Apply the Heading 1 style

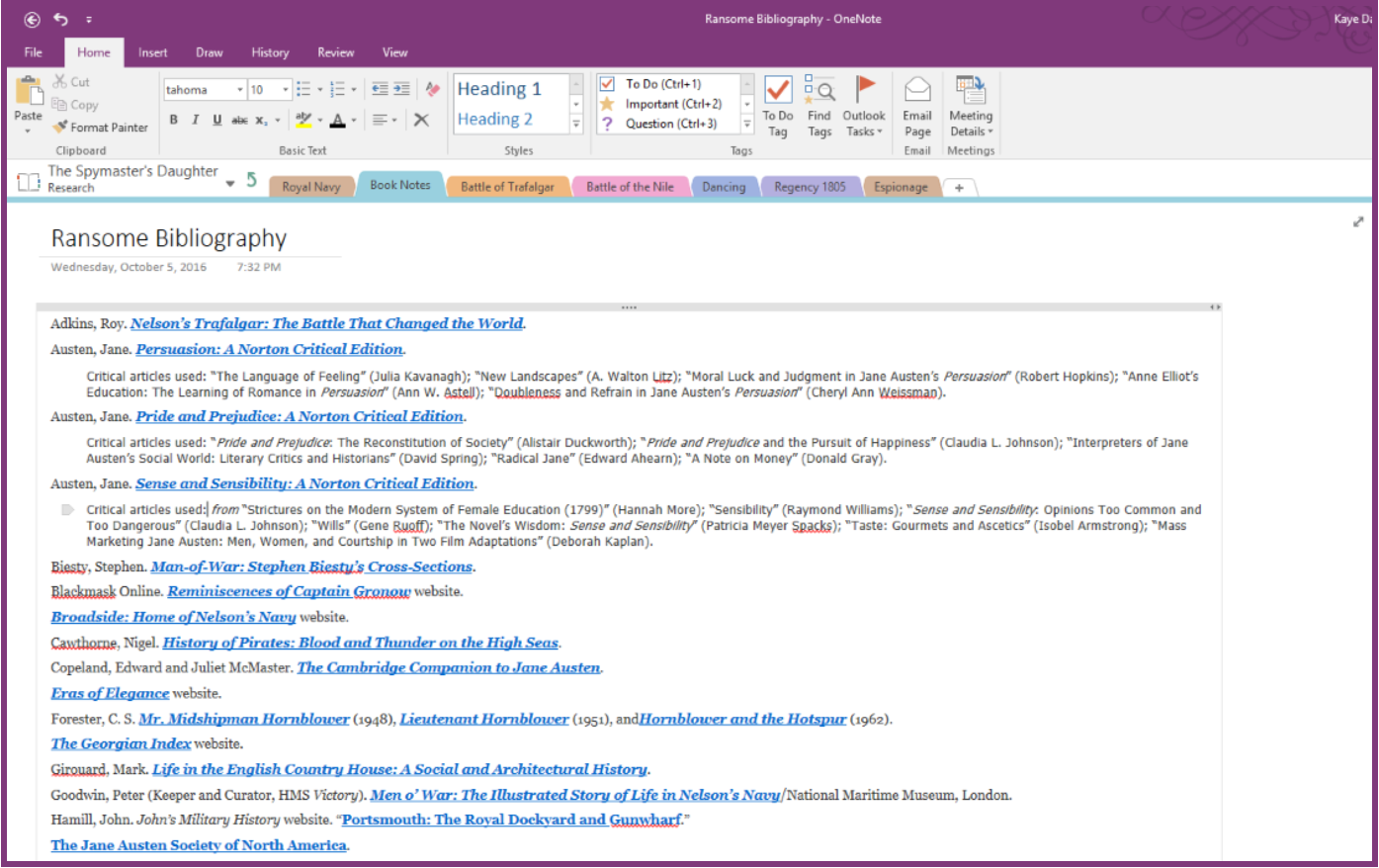pos(499,89)
